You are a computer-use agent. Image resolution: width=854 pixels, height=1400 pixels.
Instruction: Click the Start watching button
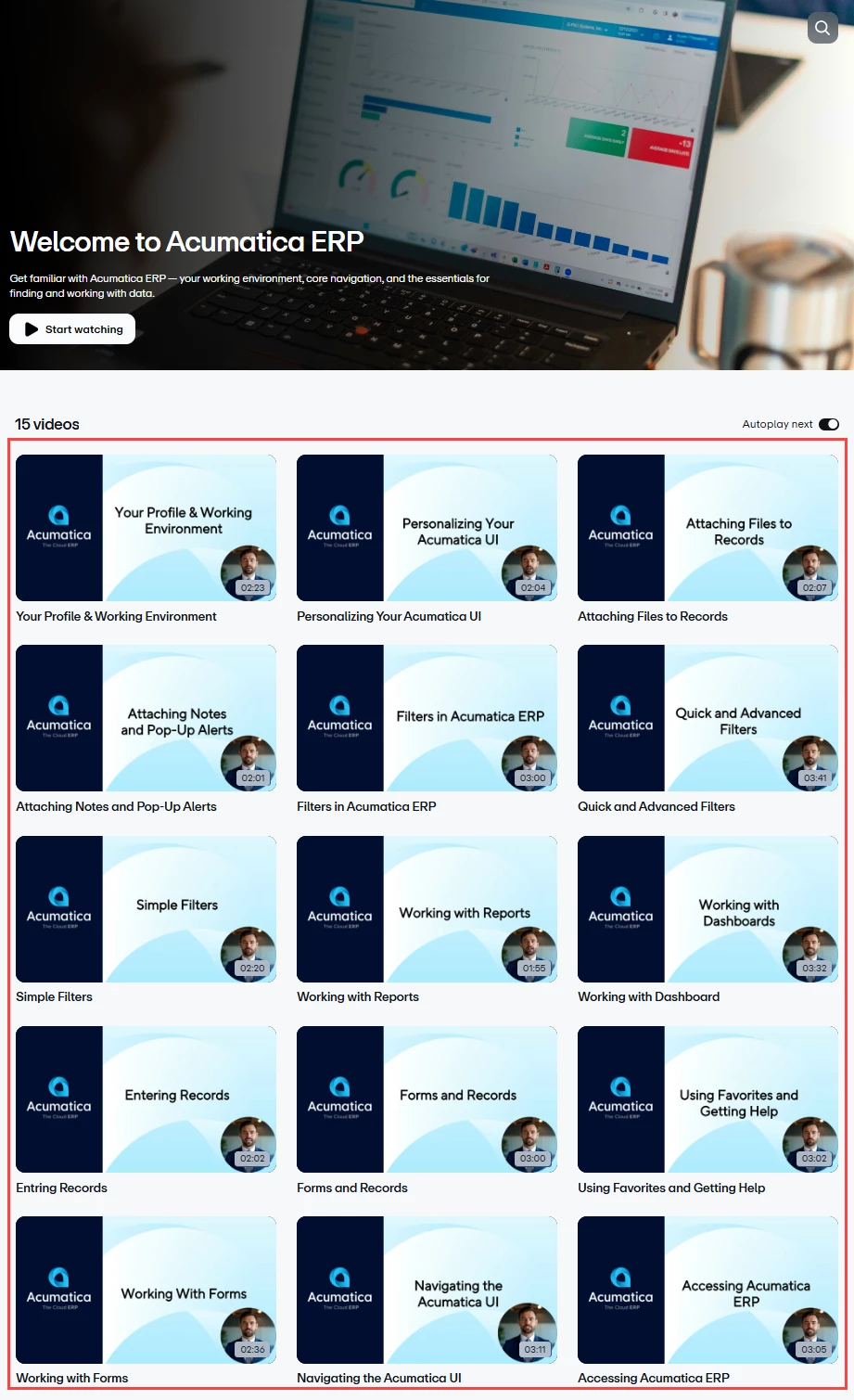72,329
